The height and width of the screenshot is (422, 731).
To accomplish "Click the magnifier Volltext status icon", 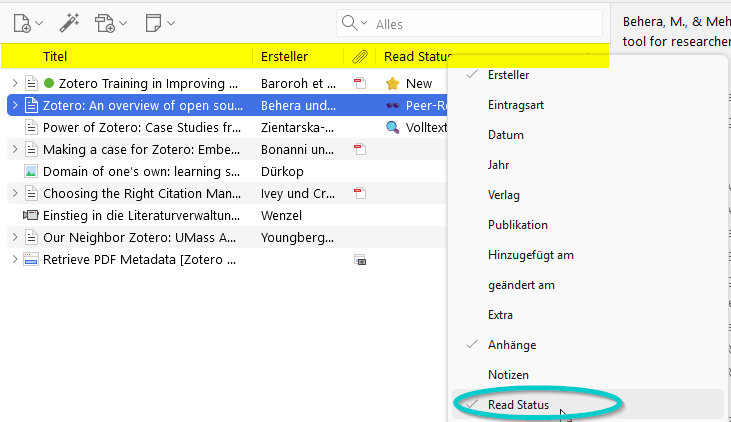I will 393,127.
